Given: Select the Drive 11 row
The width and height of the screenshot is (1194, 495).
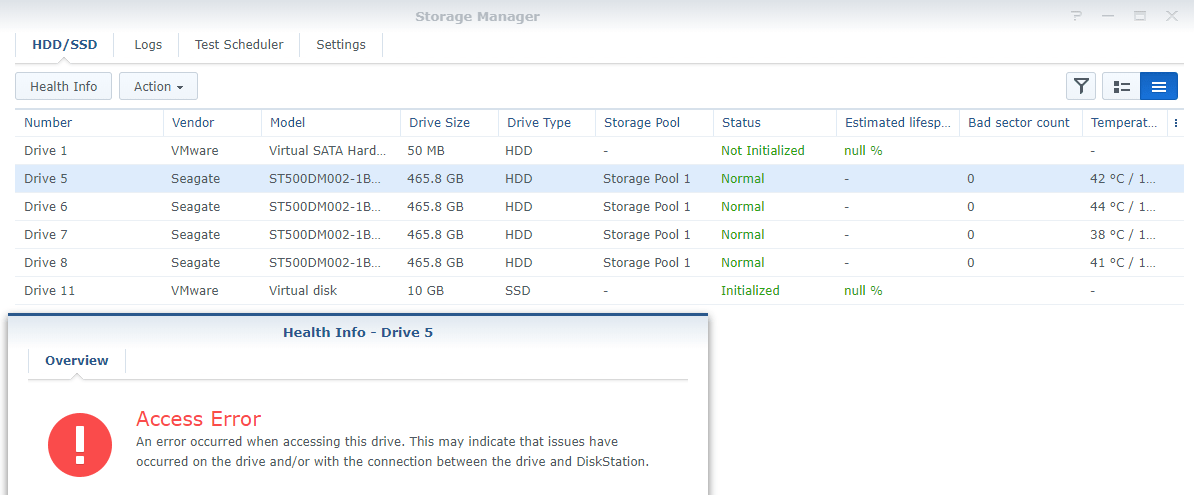Looking at the screenshot, I should tap(50, 291).
